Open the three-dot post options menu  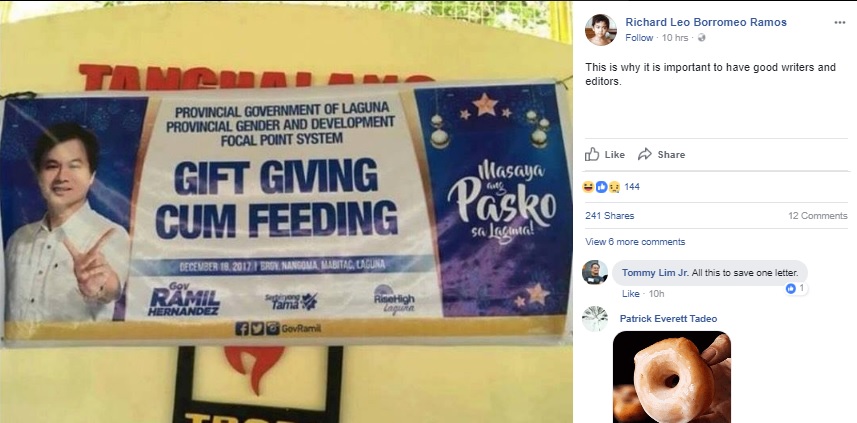840,22
